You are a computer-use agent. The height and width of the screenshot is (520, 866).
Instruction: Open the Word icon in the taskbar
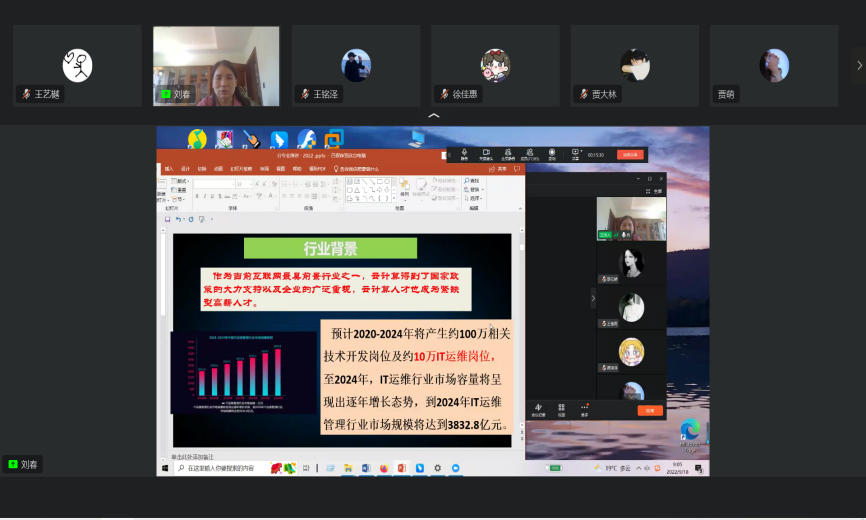[366, 468]
